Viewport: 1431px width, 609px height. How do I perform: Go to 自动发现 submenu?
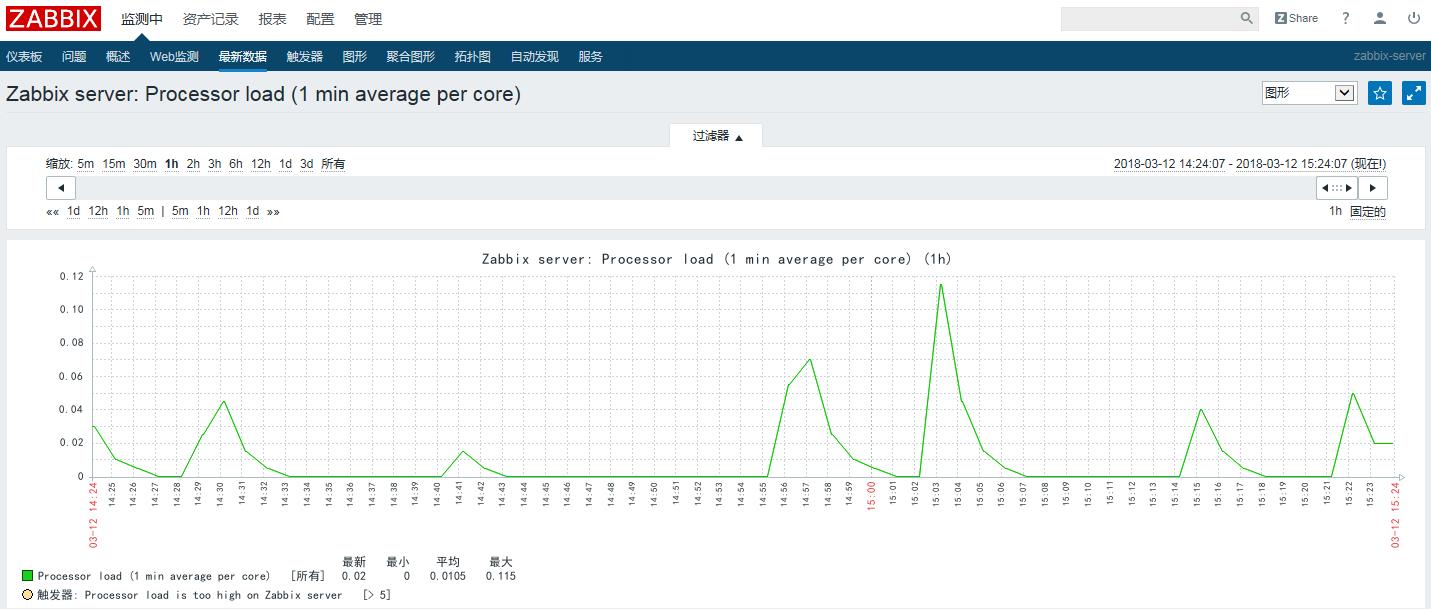pos(534,57)
